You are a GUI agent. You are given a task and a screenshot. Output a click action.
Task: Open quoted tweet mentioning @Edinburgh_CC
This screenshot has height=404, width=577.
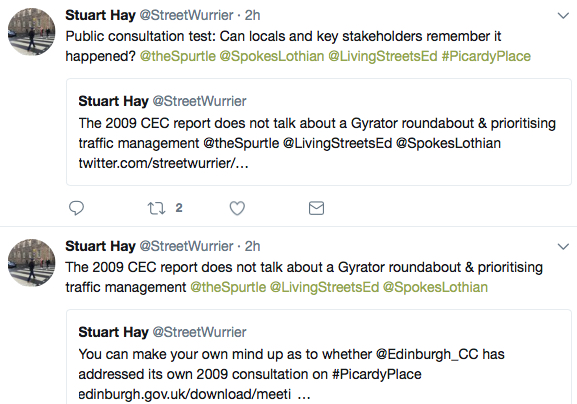pyautogui.click(x=319, y=357)
